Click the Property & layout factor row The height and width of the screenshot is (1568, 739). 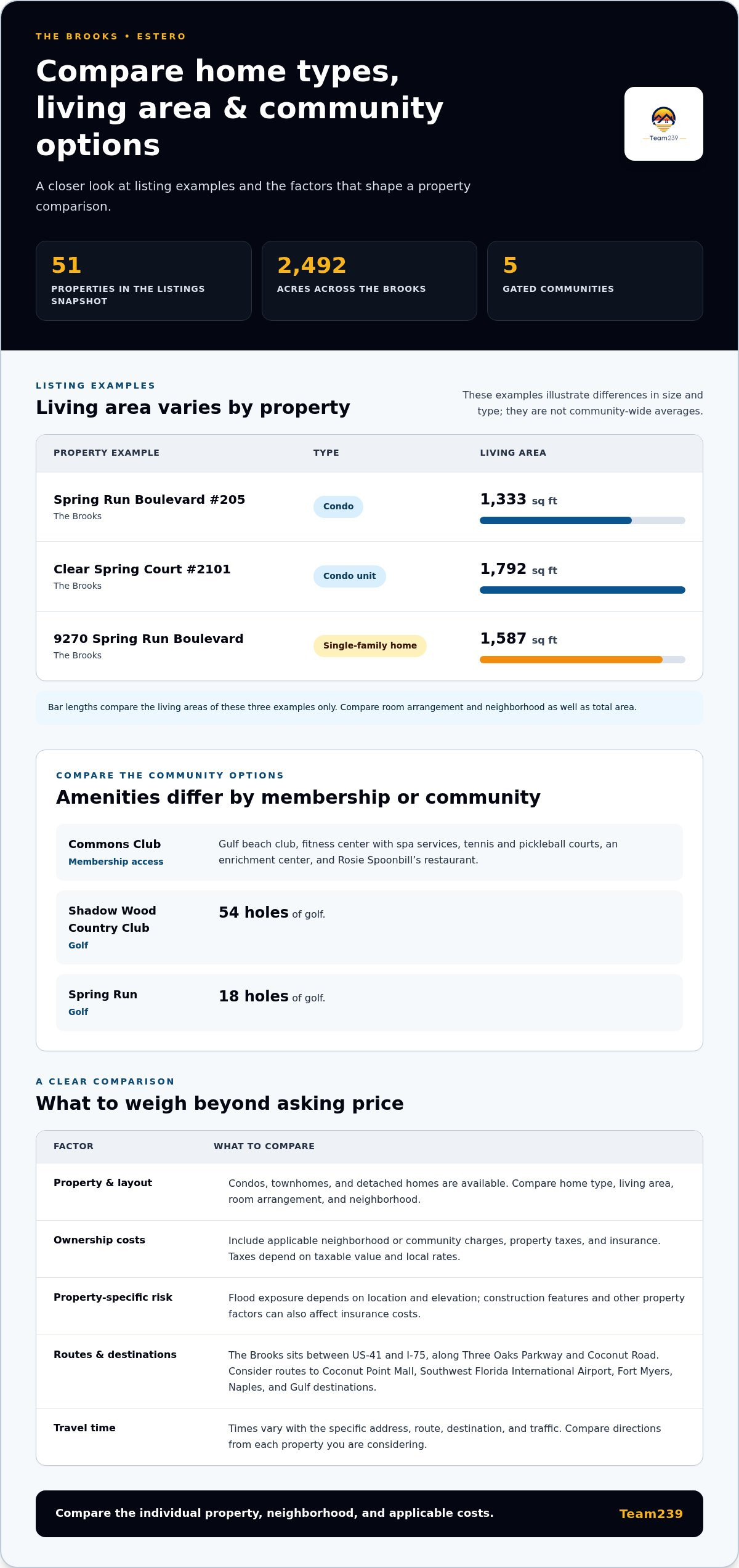(x=369, y=1192)
